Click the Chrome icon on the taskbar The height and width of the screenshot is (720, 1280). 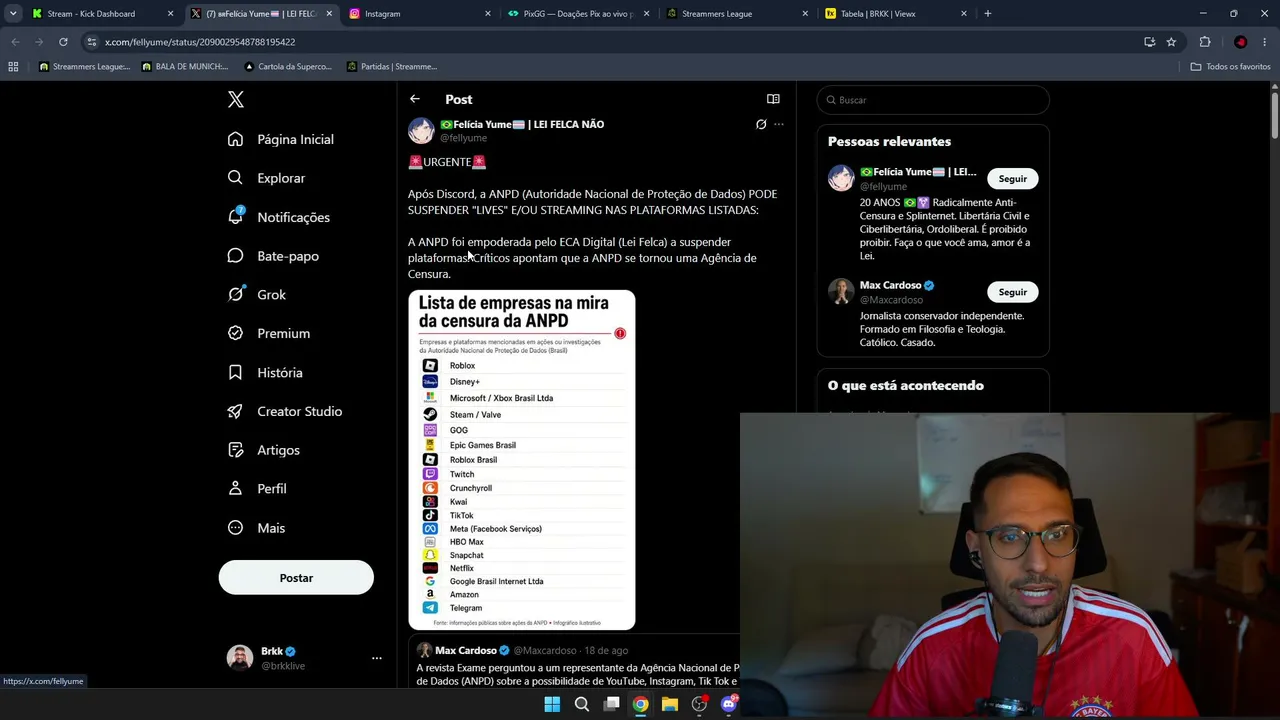pos(640,704)
